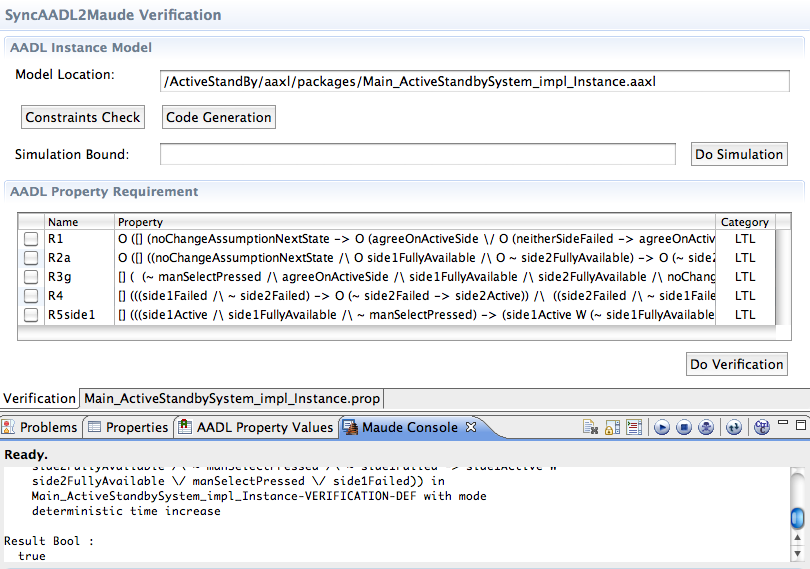Switch to the Problems tab

point(40,427)
